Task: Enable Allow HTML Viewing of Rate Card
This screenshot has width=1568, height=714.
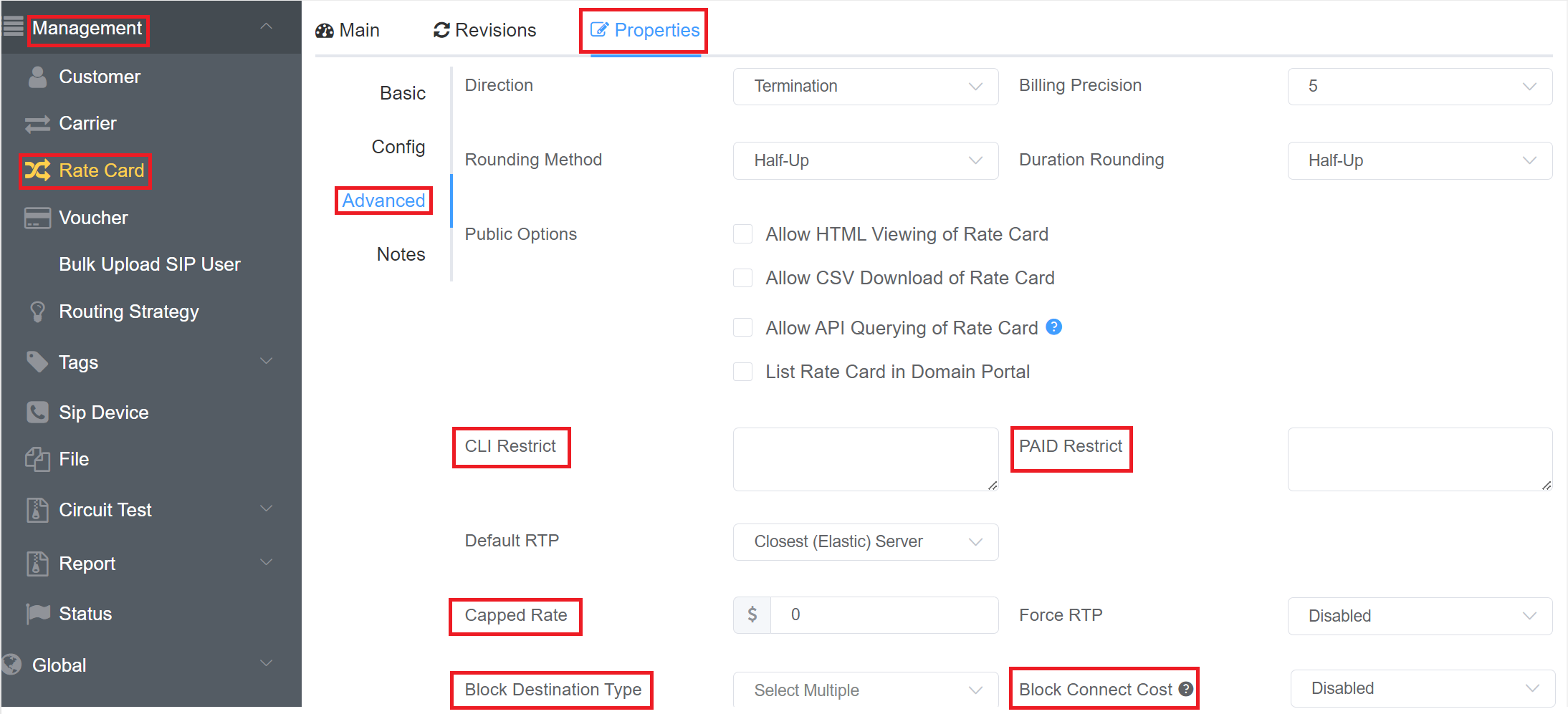Action: pos(743,234)
